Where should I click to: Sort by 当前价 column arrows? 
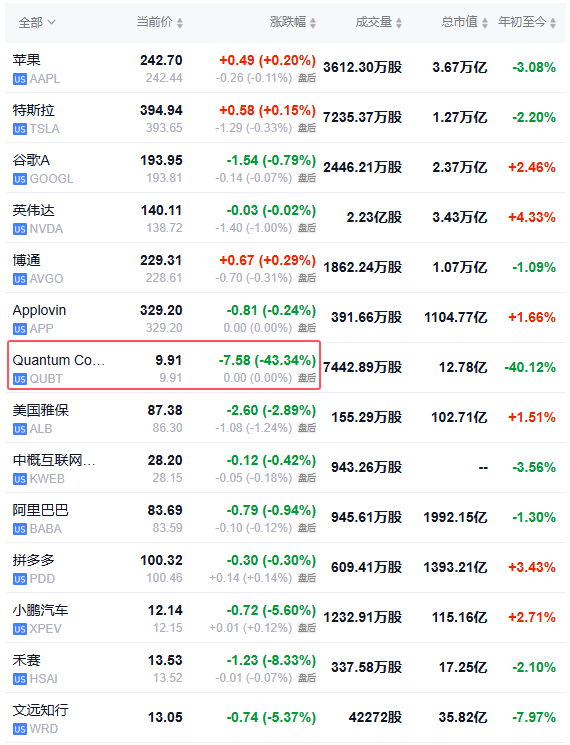point(180,22)
